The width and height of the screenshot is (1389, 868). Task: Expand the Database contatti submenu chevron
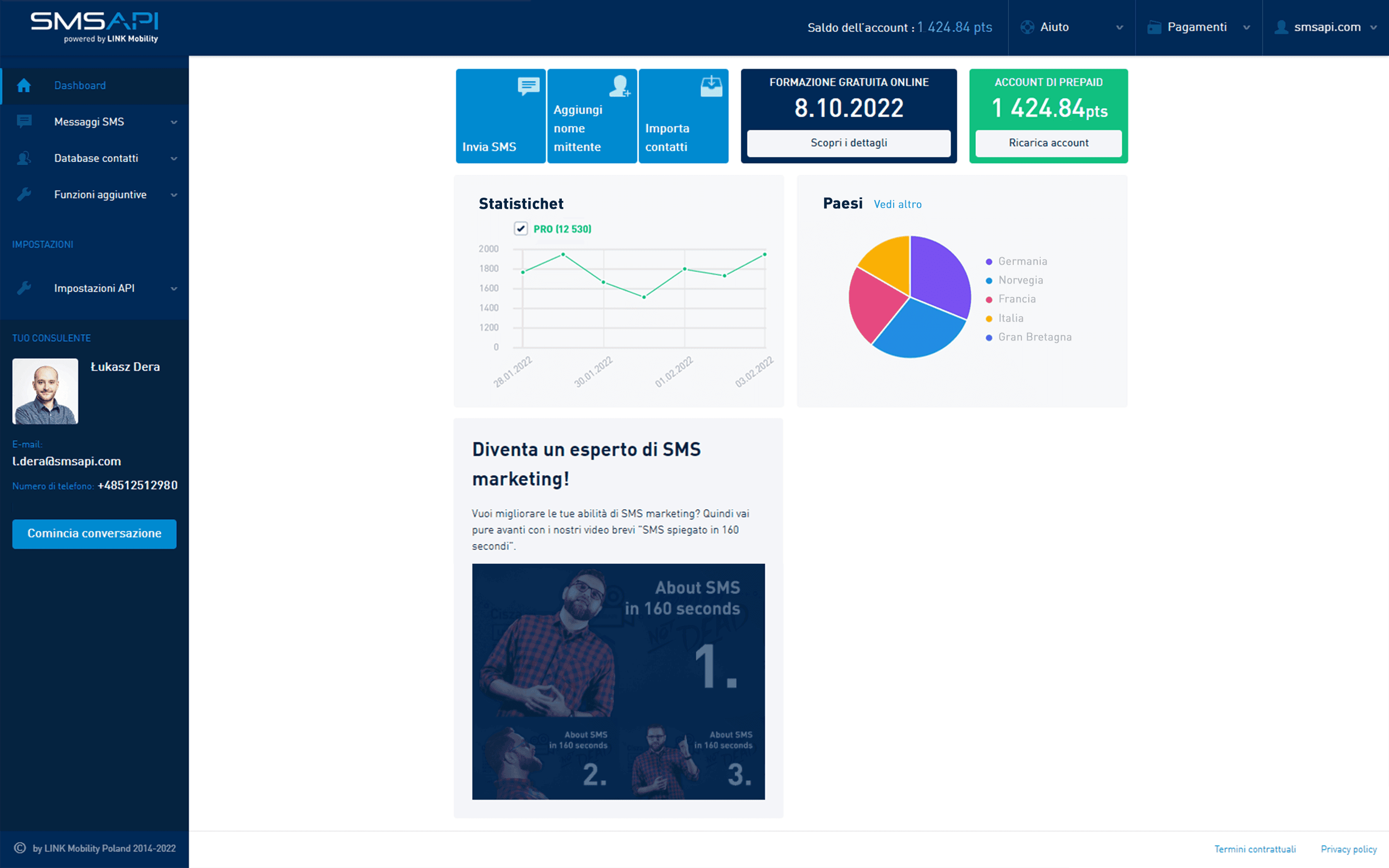tap(174, 159)
